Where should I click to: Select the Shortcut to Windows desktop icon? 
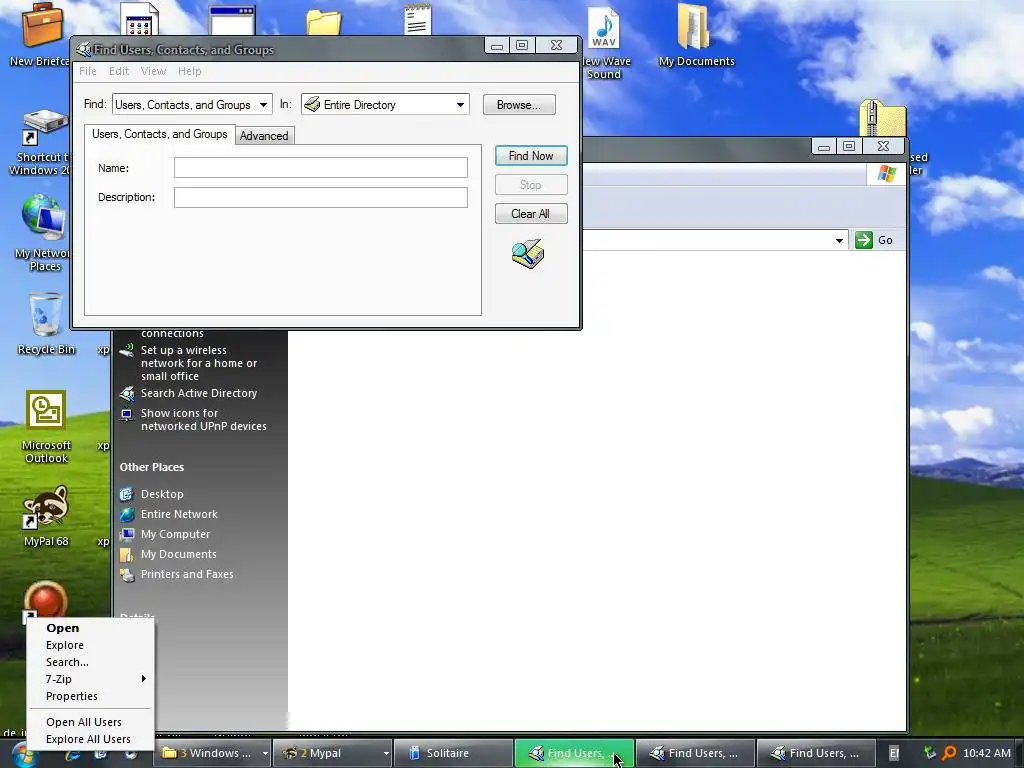click(x=44, y=128)
